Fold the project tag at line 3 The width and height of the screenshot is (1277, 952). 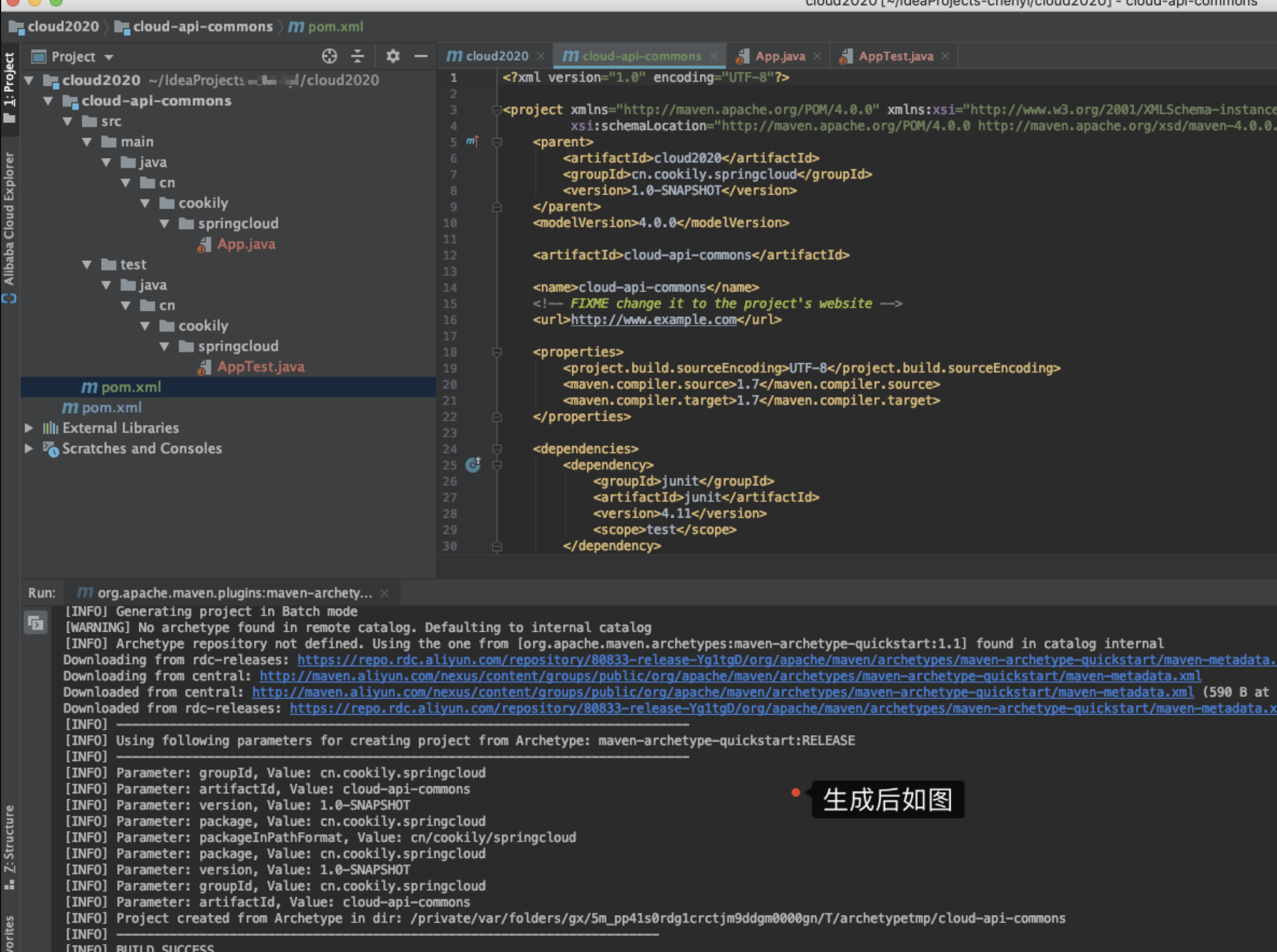(497, 110)
